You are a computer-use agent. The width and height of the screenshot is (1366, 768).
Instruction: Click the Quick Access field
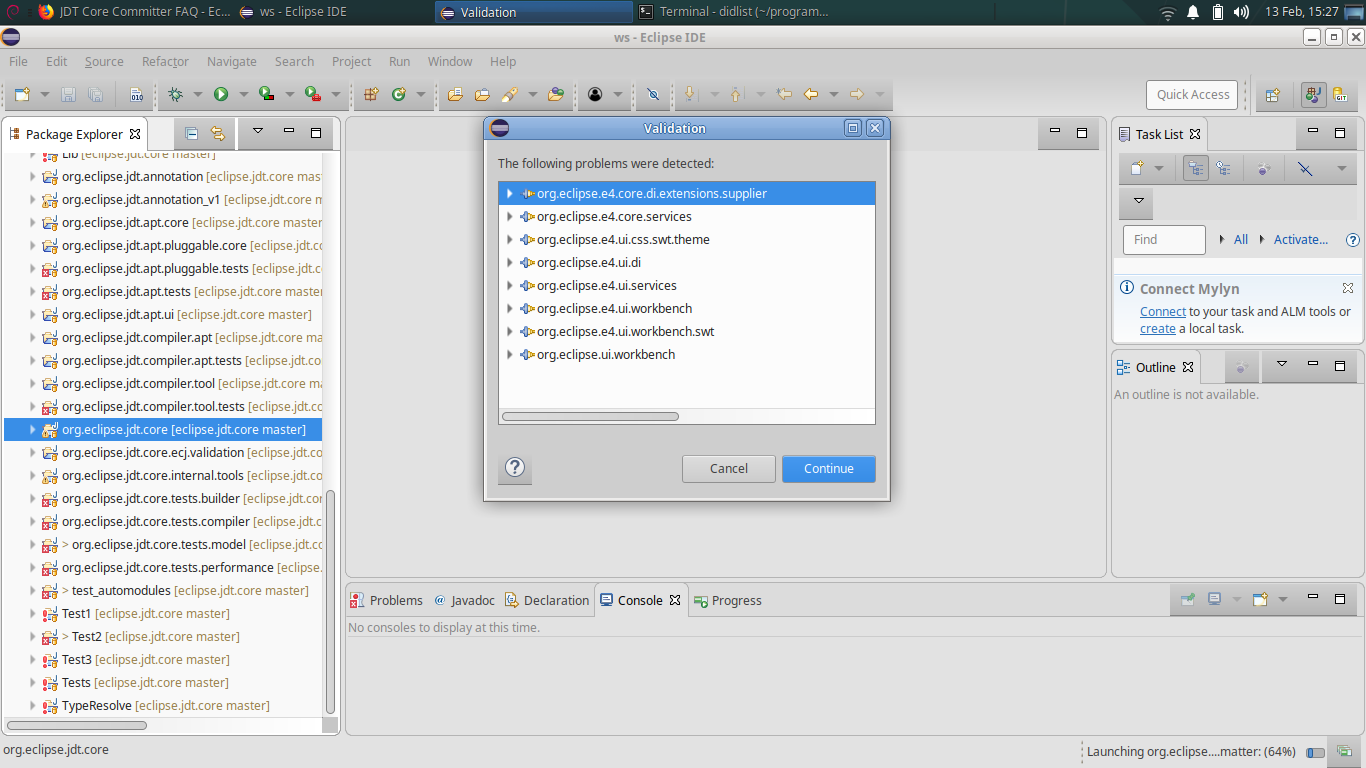[x=1192, y=95]
